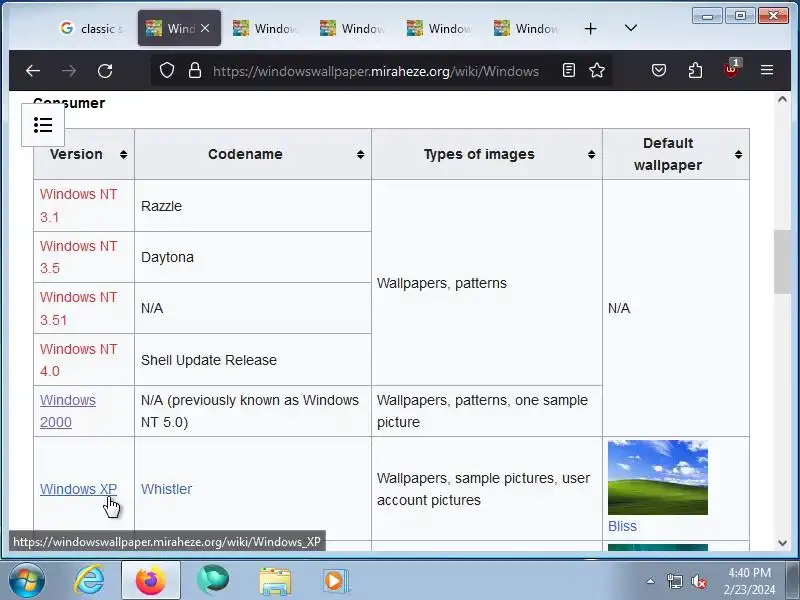Open the Windows XP link

click(x=79, y=489)
